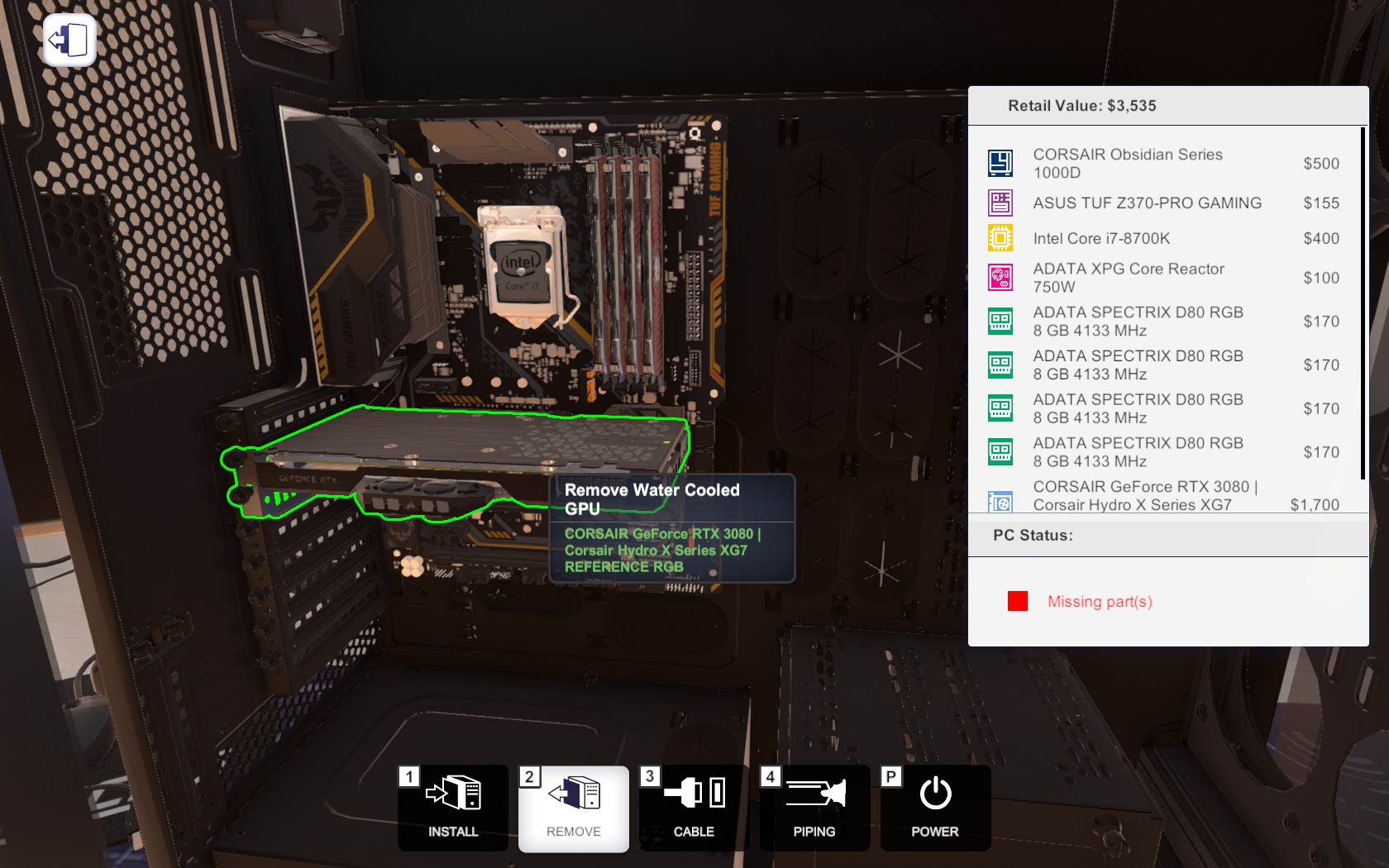Select the Remove mode button
Screen dimensions: 1389x868
pos(574,808)
